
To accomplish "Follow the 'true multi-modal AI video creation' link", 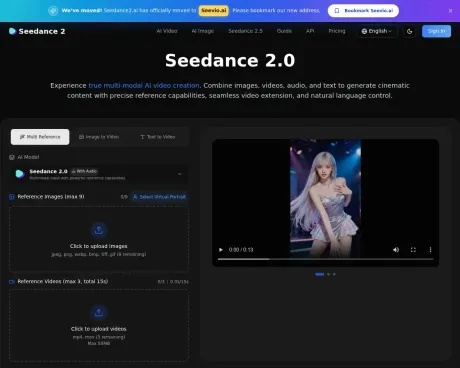I will (144, 85).
